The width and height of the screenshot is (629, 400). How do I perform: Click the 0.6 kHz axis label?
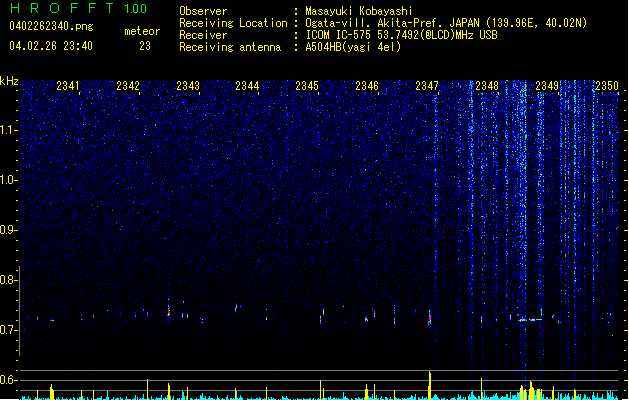[8, 380]
